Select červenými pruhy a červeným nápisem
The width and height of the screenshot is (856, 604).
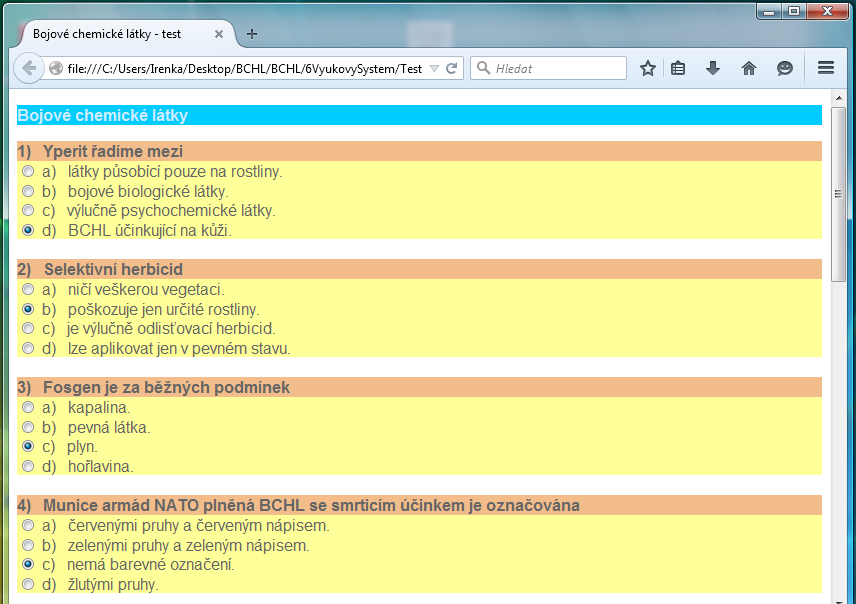(x=28, y=525)
